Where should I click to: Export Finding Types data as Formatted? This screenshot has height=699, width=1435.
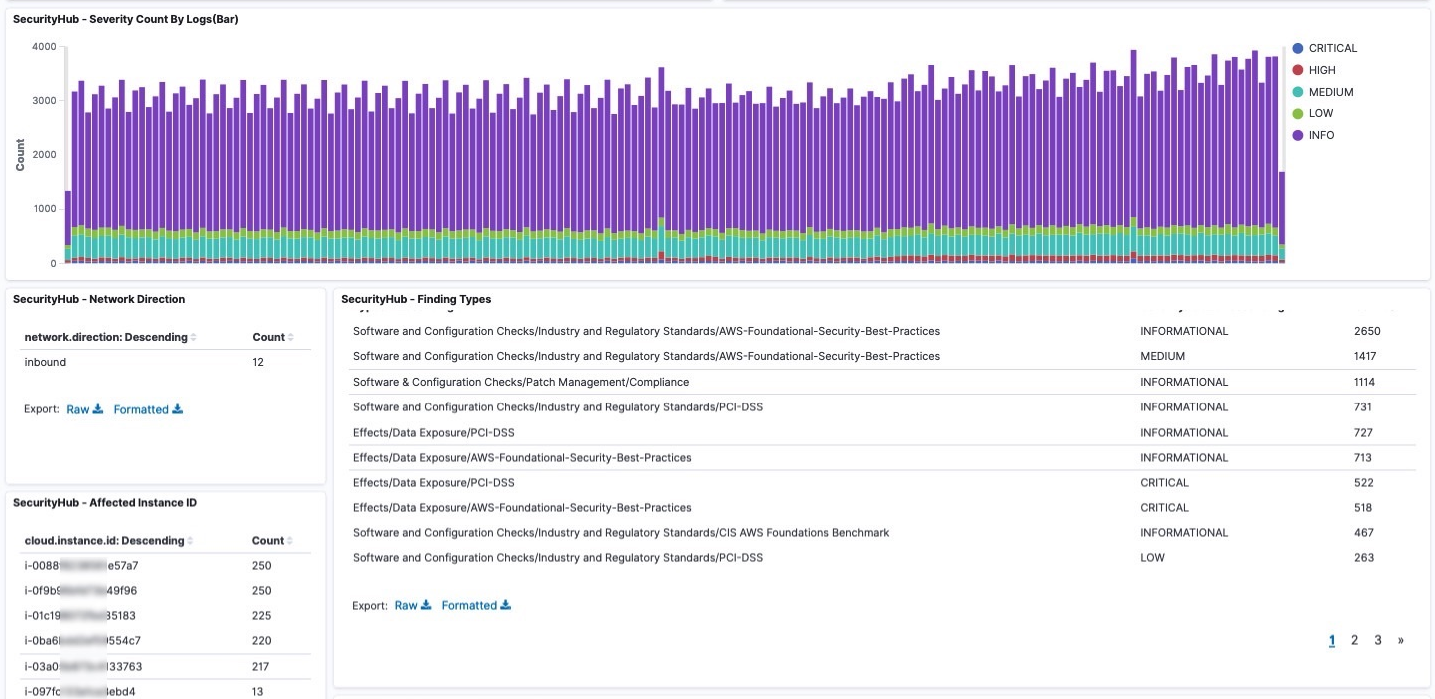click(x=476, y=605)
